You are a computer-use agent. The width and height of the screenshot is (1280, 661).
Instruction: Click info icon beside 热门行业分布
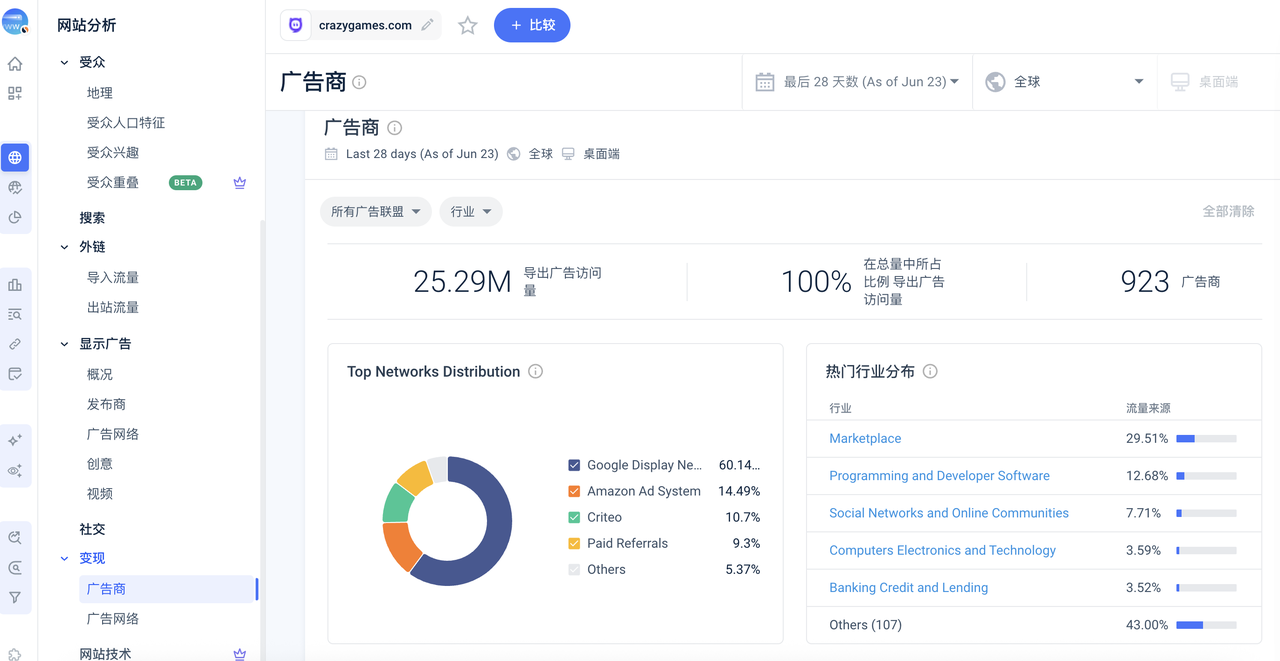[x=930, y=372]
